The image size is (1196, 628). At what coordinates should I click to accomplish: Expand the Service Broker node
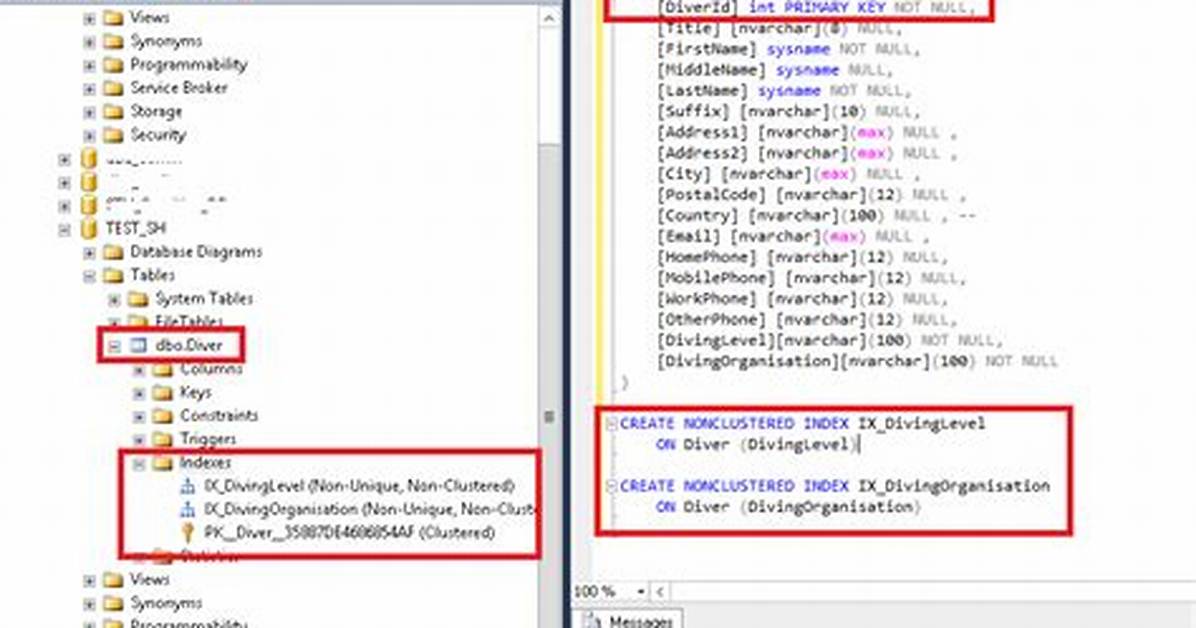(89, 89)
